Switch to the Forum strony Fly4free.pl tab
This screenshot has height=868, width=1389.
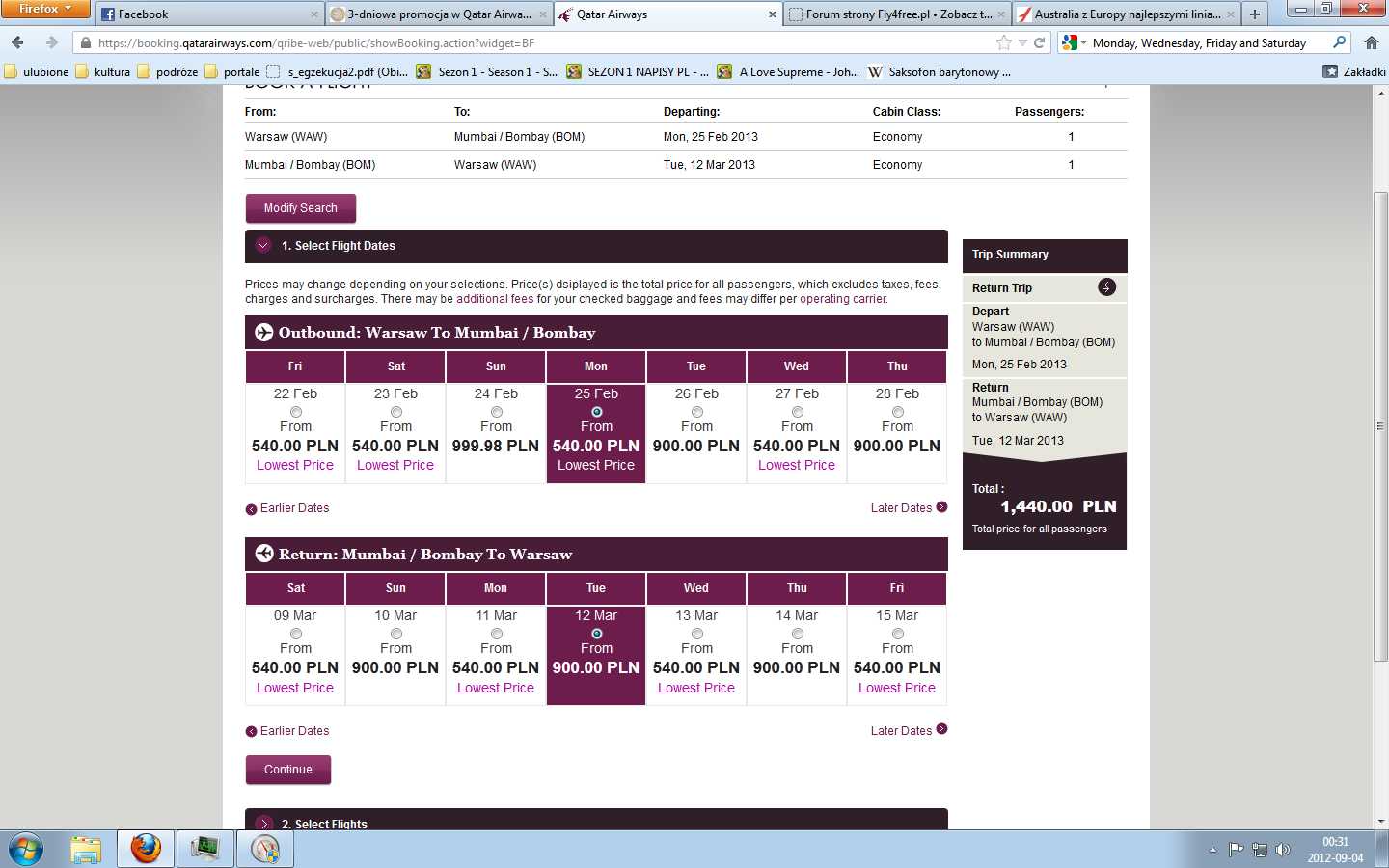[897, 14]
